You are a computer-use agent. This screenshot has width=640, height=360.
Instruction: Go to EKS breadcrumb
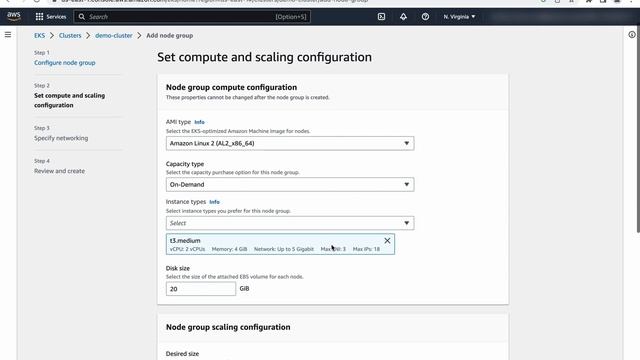[x=40, y=36]
